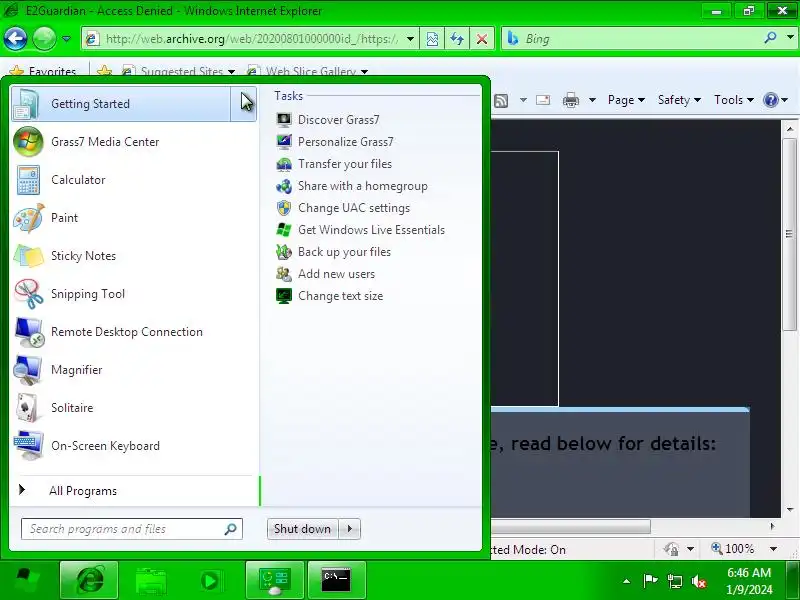Screen dimensions: 800x600
Task: Click the Start orb button
Action: click(x=28, y=580)
